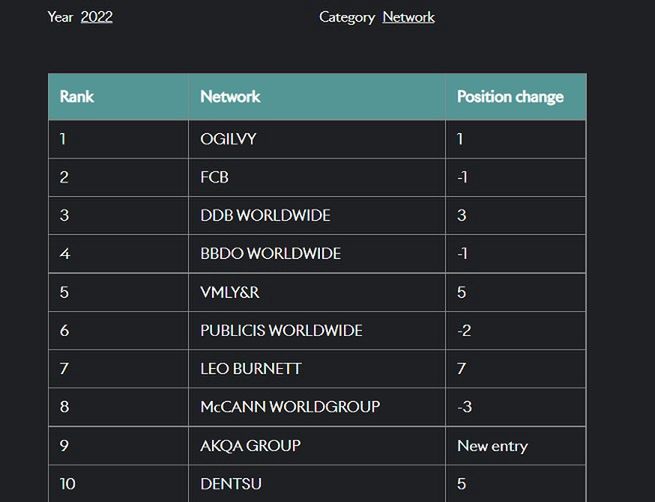The image size is (655, 502).
Task: Select the OGILVY network cell
Action: coord(228,139)
